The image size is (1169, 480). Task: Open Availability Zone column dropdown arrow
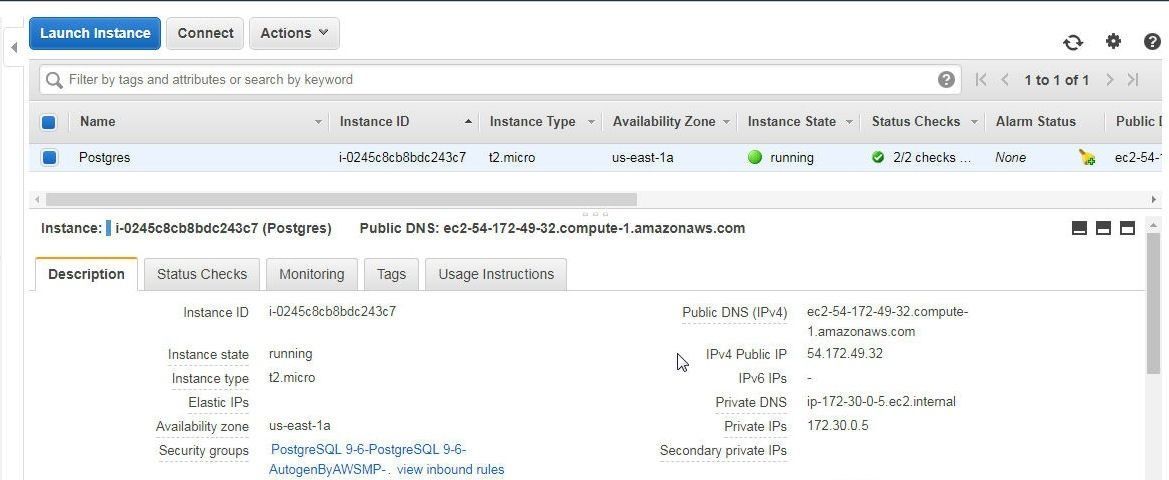pos(726,122)
